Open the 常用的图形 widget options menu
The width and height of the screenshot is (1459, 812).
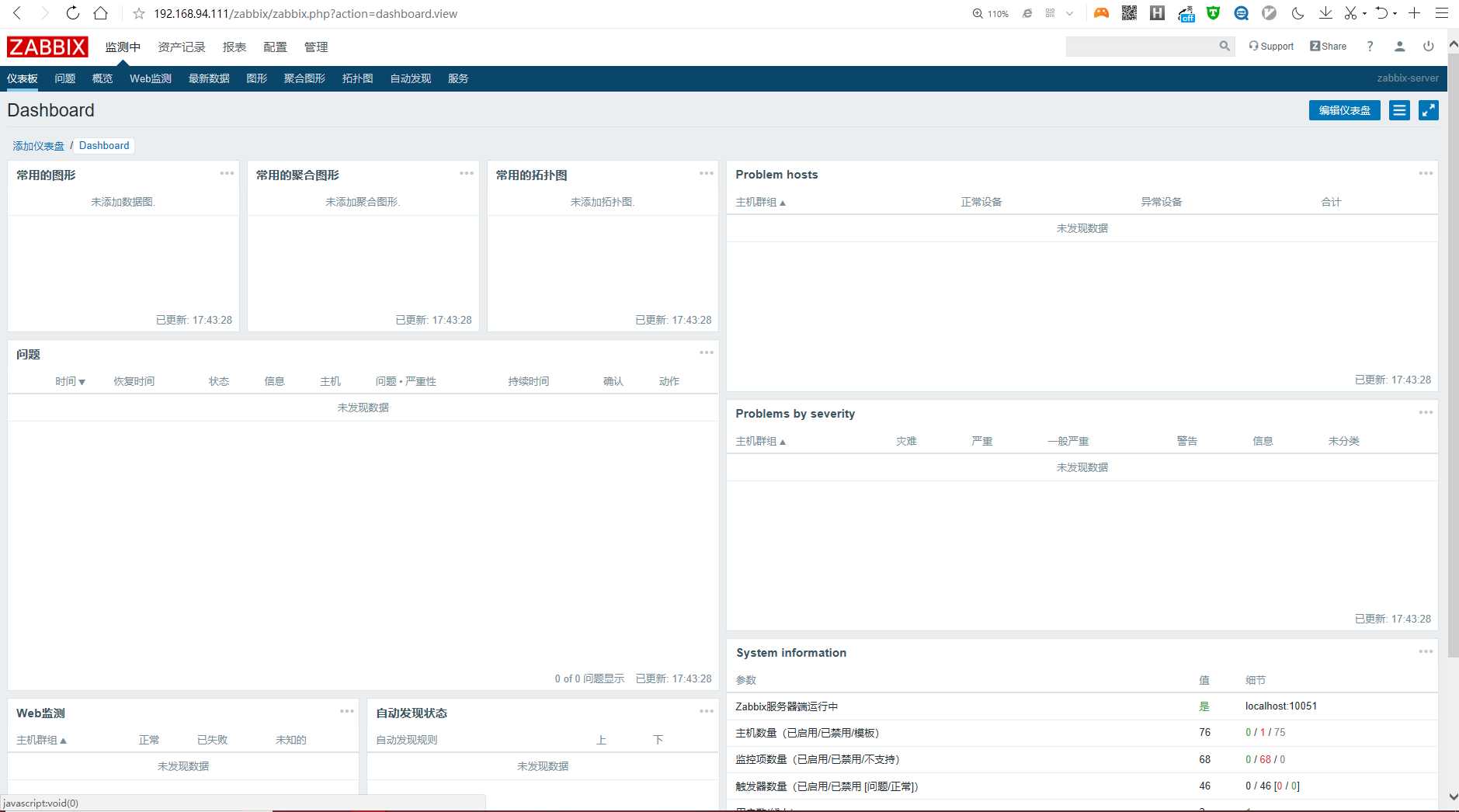(x=227, y=173)
